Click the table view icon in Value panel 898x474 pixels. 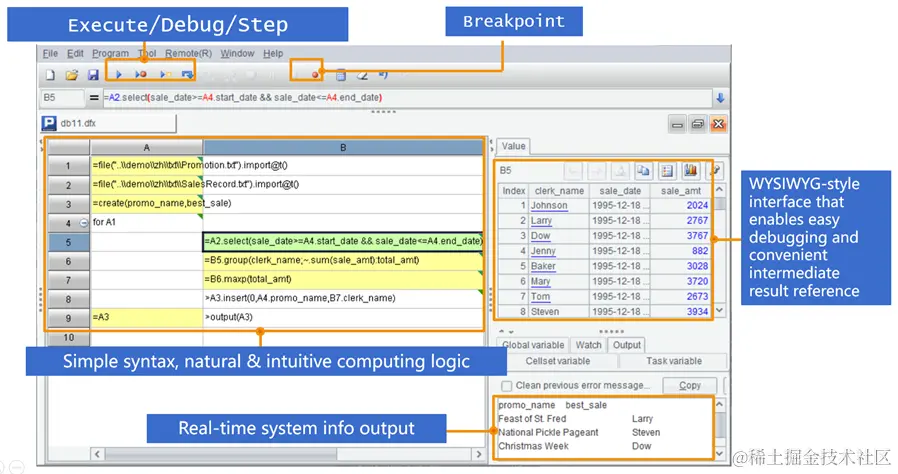click(667, 170)
